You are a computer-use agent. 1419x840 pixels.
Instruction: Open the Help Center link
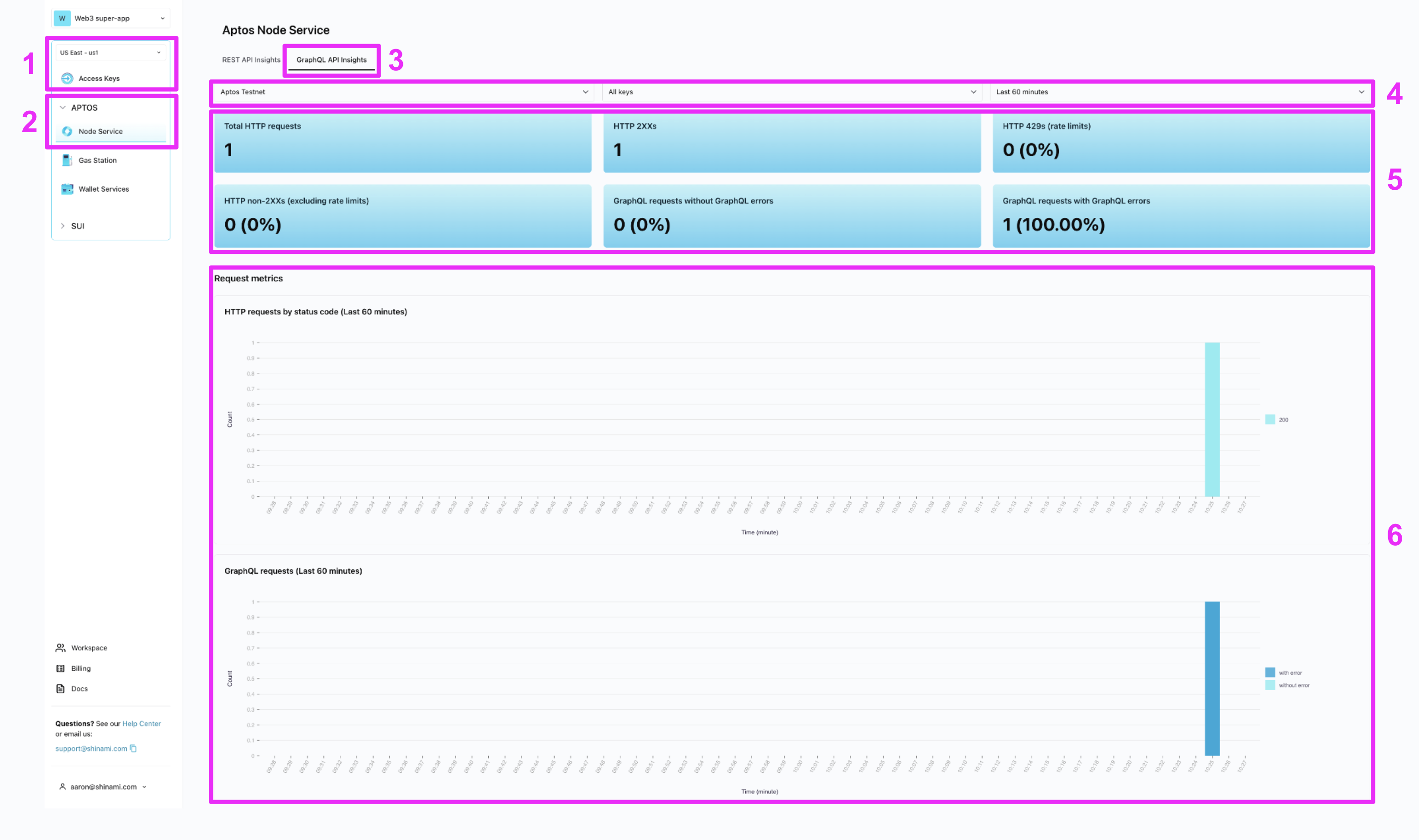142,723
